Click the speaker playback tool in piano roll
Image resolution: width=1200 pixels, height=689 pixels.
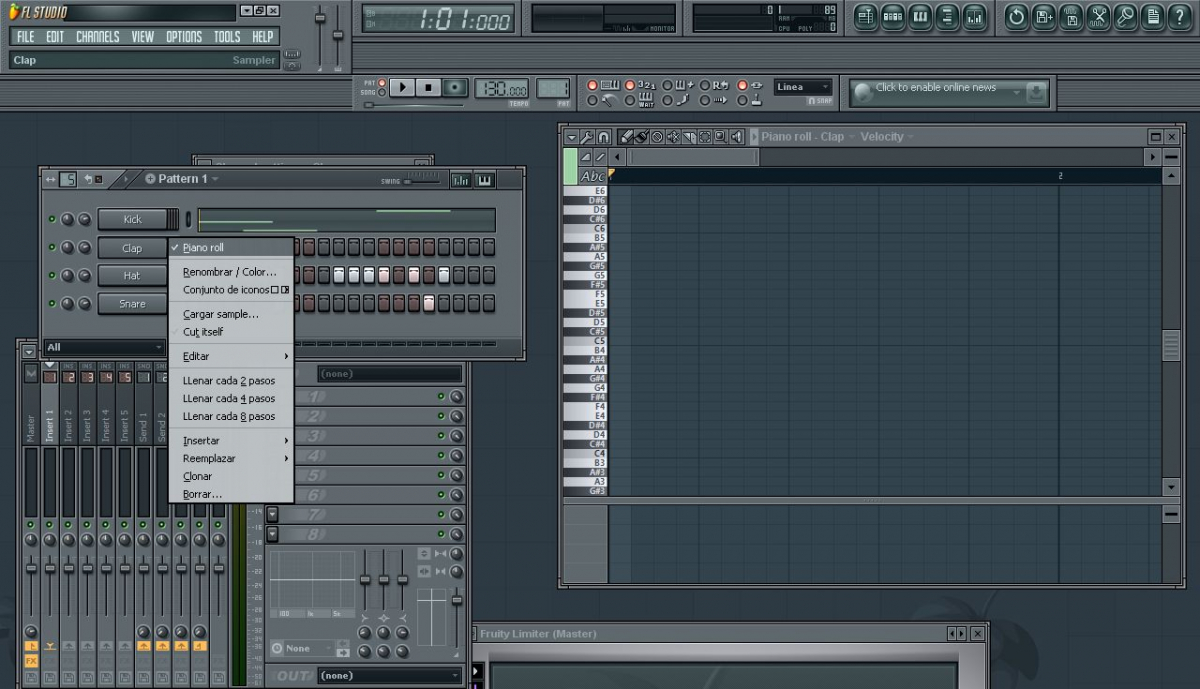coord(737,137)
